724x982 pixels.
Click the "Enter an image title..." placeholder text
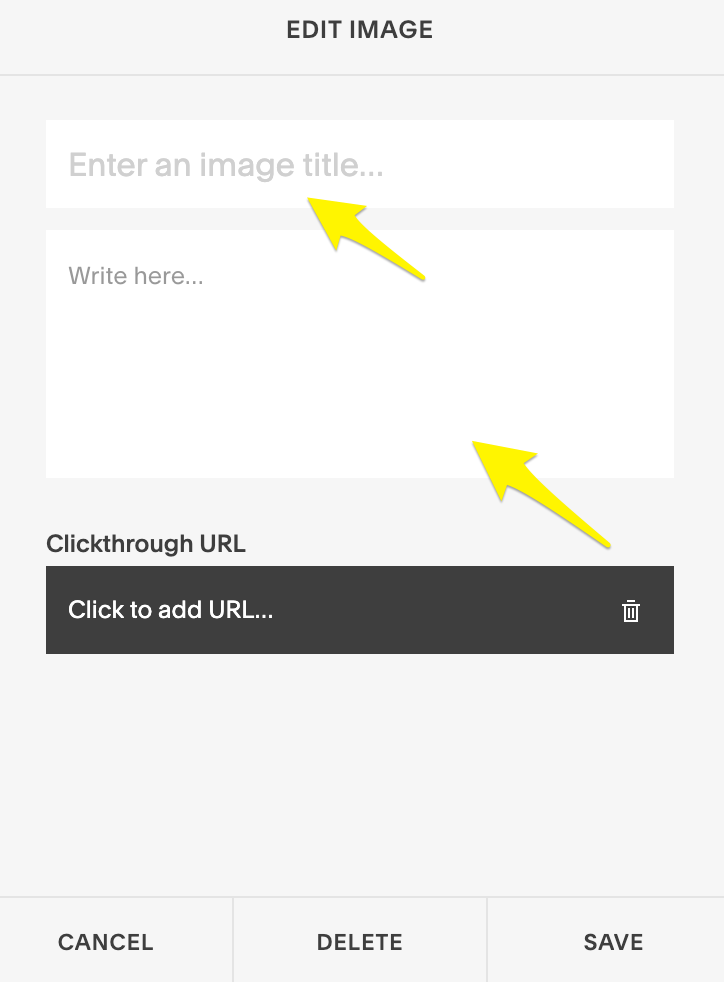pyautogui.click(x=225, y=165)
